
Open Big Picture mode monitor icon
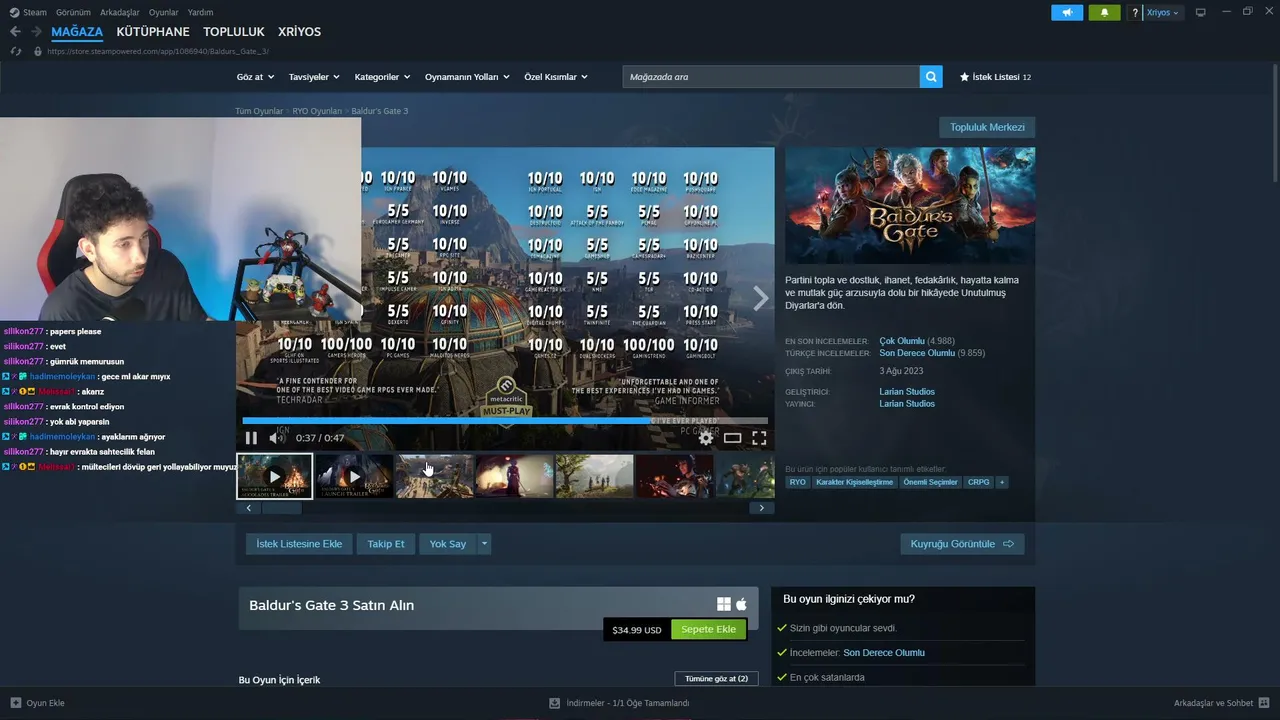pos(1201,12)
